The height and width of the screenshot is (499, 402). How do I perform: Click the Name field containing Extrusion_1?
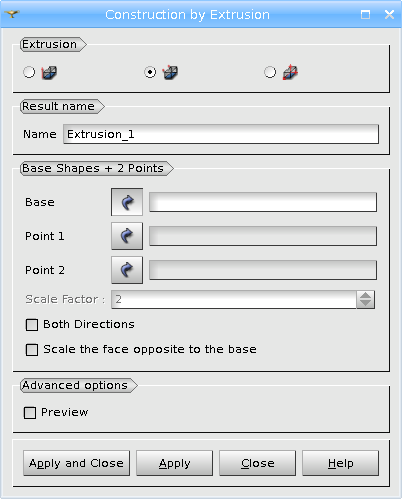pos(221,134)
